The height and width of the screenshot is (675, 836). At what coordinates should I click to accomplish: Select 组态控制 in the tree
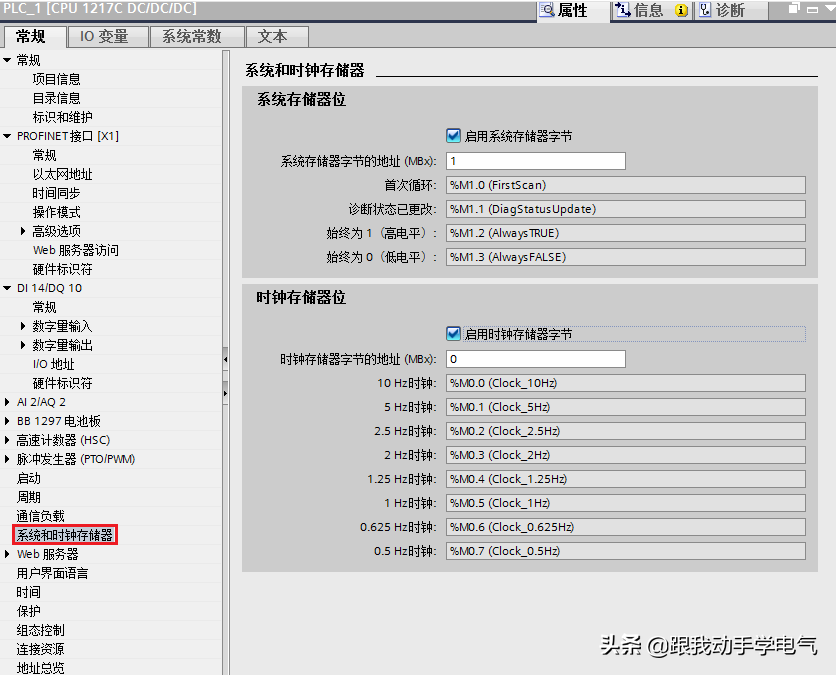41,630
